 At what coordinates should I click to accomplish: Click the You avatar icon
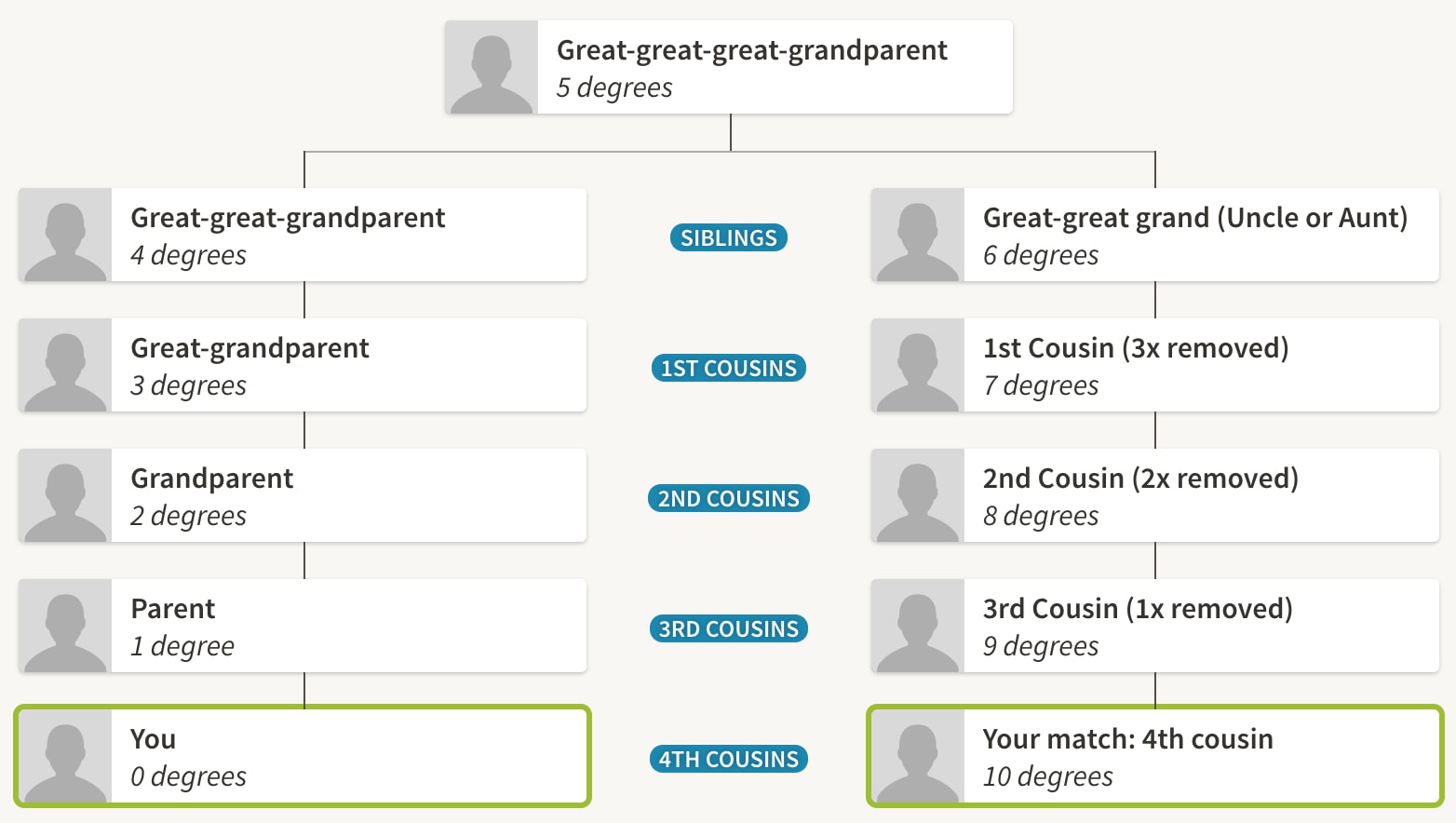point(65,757)
